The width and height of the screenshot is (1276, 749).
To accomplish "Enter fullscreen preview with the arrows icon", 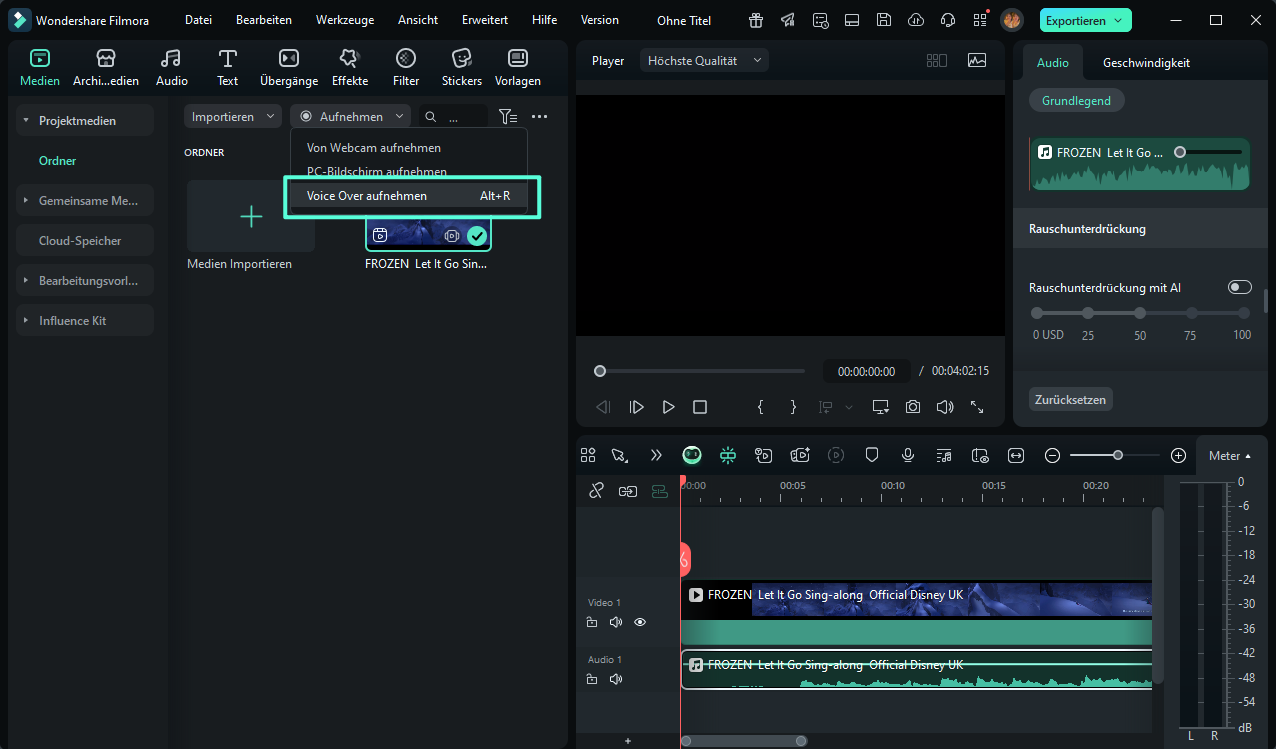I will tap(977, 407).
